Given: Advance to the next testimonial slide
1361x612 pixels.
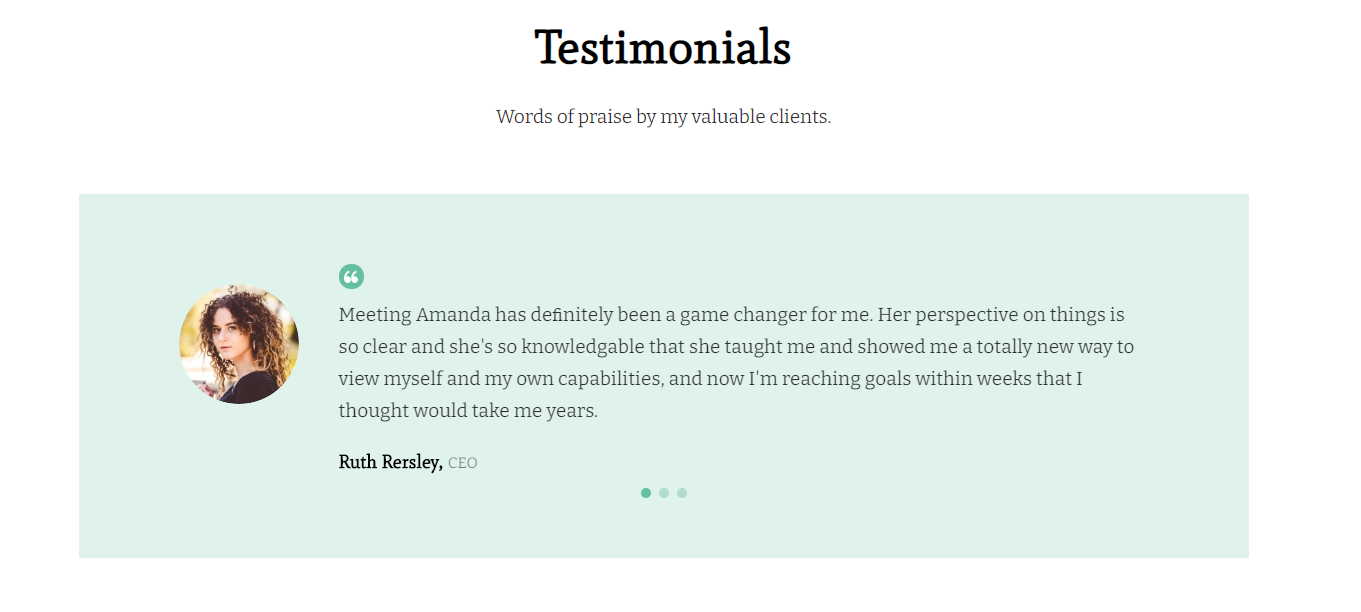Looking at the screenshot, I should coord(663,492).
